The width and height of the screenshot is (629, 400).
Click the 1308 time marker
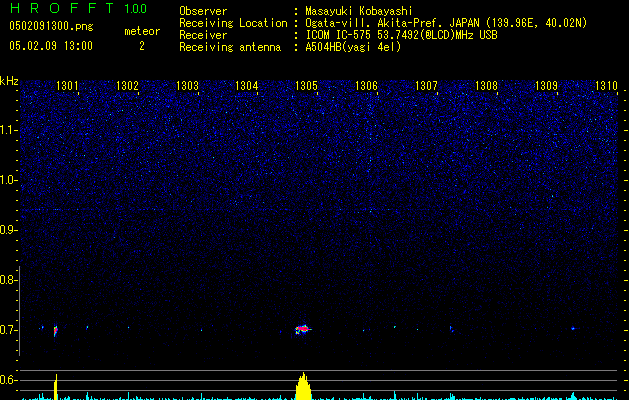click(486, 86)
